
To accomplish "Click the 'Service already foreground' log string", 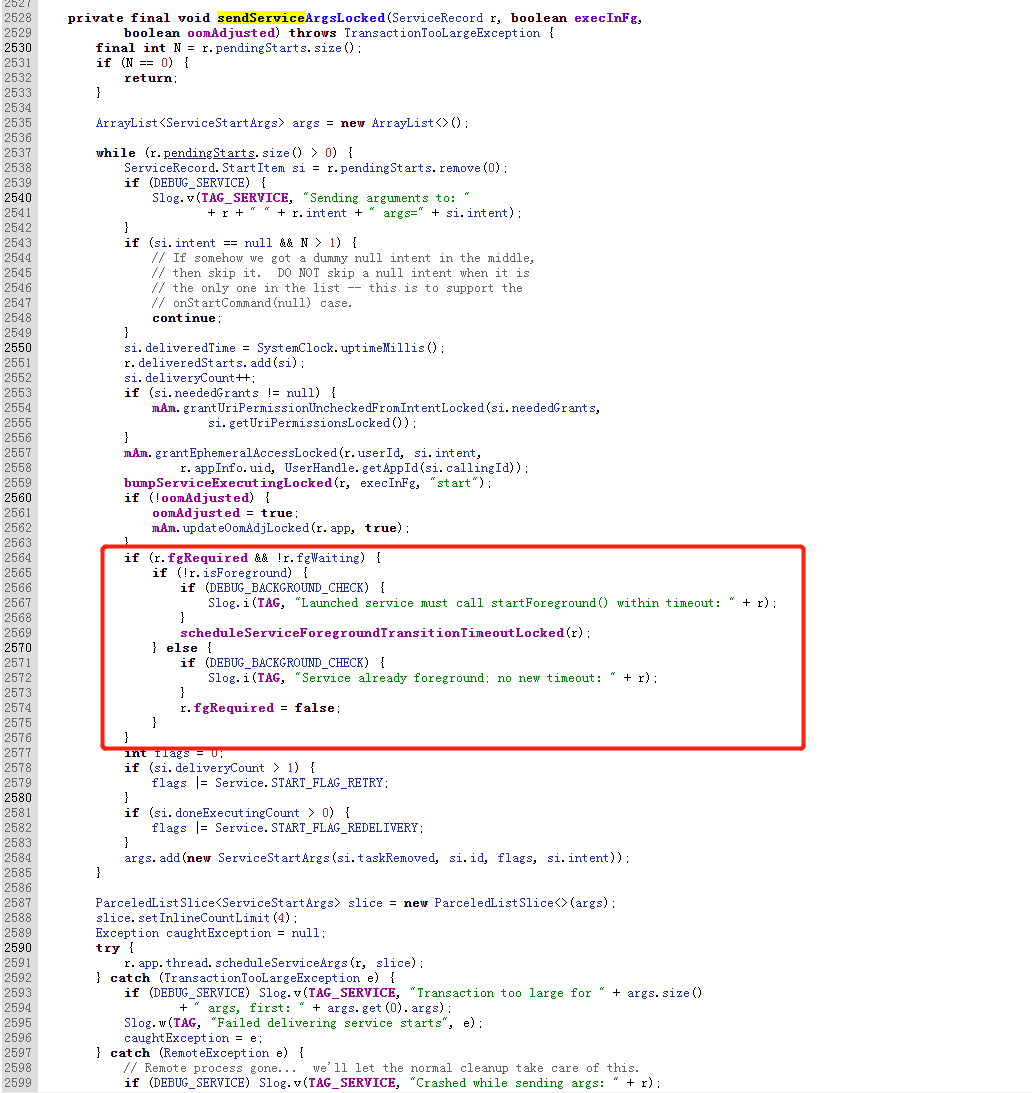I will [455, 678].
